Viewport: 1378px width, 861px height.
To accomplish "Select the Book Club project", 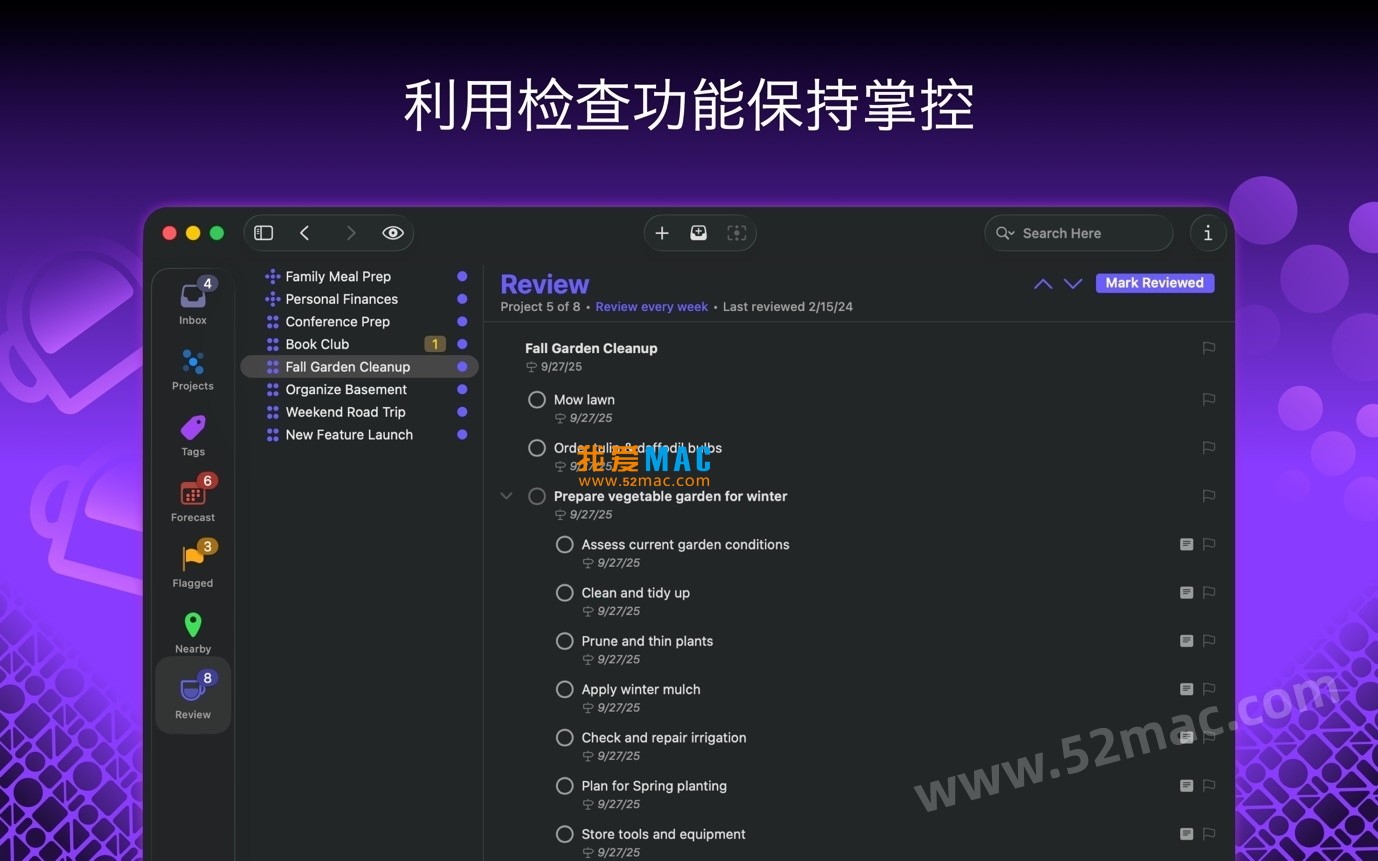I will pyautogui.click(x=316, y=343).
